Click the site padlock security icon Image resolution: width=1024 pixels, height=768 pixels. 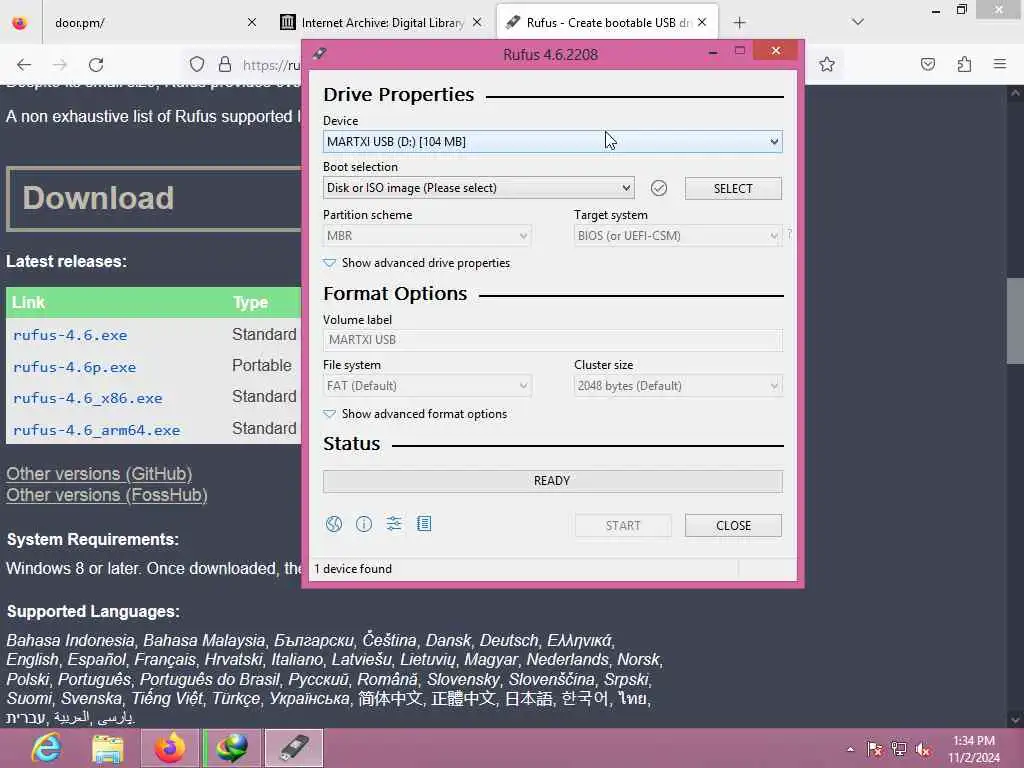(225, 64)
